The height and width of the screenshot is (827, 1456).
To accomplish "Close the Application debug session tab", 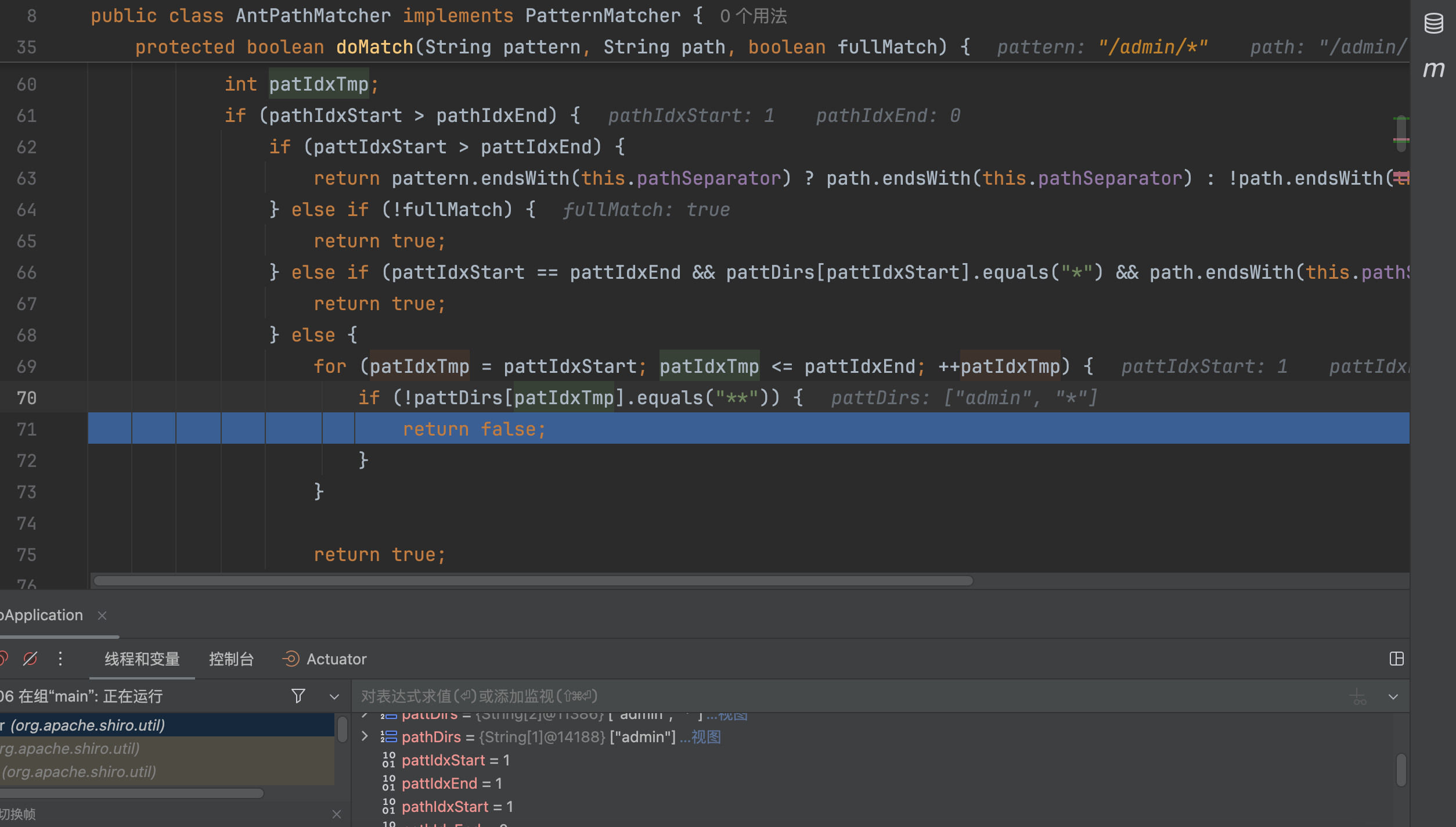I will tap(102, 615).
